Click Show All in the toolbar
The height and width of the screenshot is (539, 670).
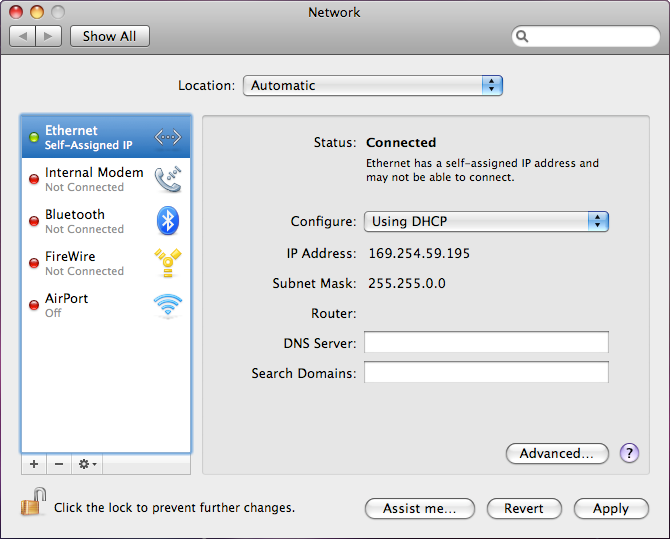(x=109, y=36)
